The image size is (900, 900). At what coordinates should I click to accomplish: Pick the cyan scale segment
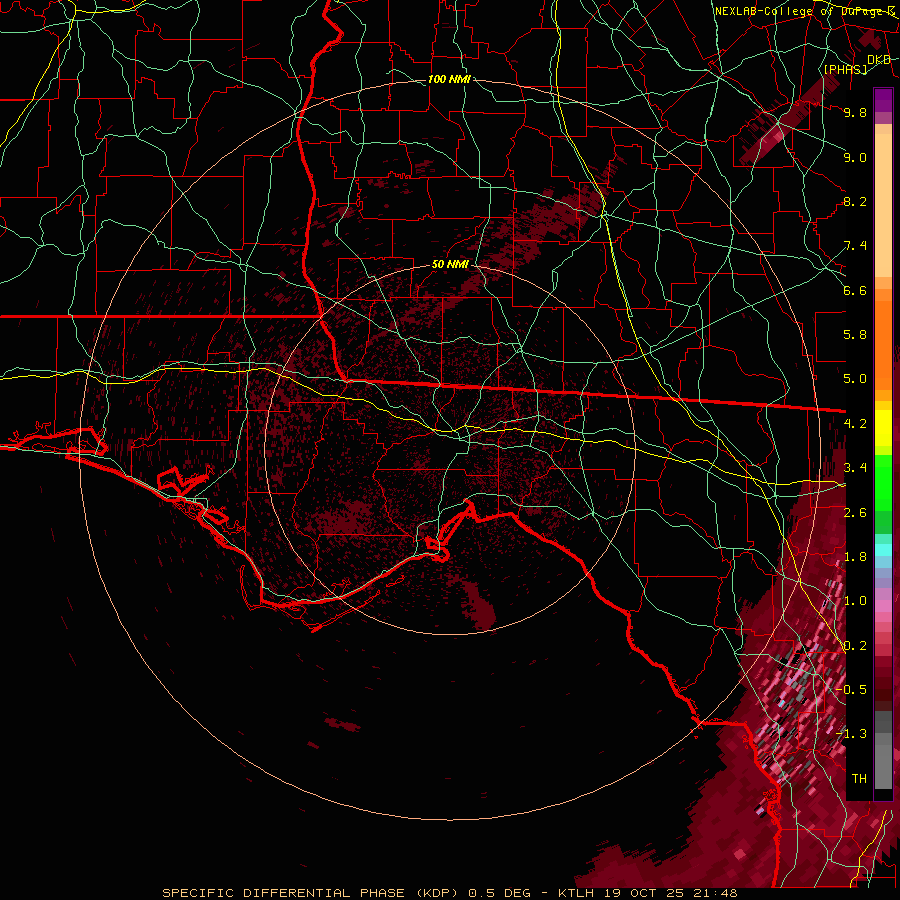pyautogui.click(x=883, y=550)
